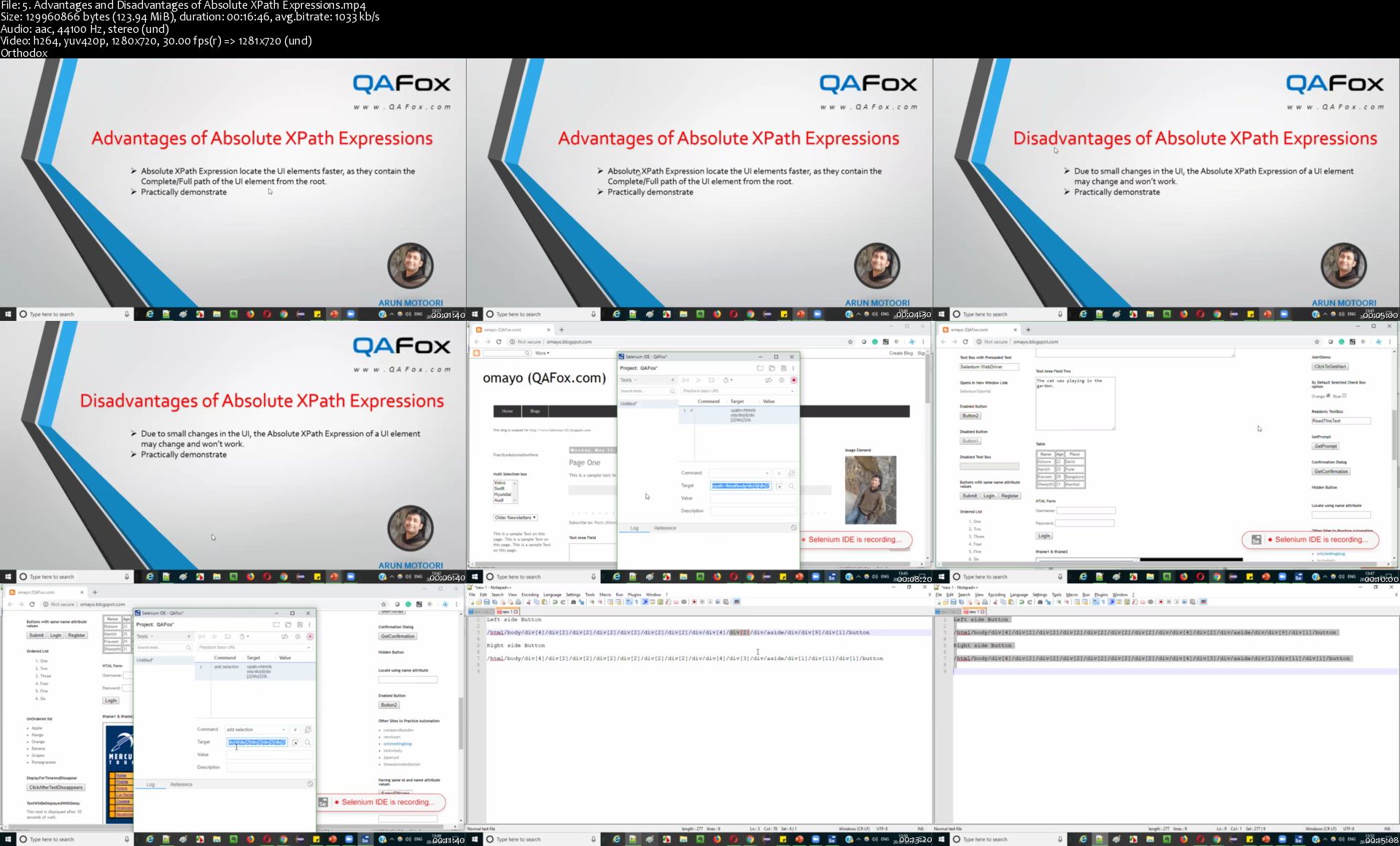Click 'Right side Button' text in the 00:13:20 Notepad++ frame
The width and height of the screenshot is (1400, 846).
[516, 645]
